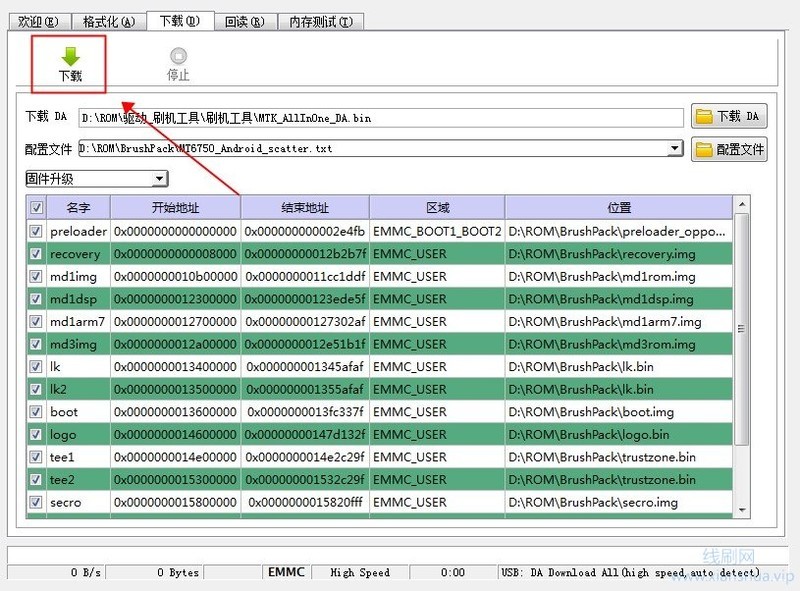Click the empty progress bar above status bar
800x591 pixels.
click(398, 554)
